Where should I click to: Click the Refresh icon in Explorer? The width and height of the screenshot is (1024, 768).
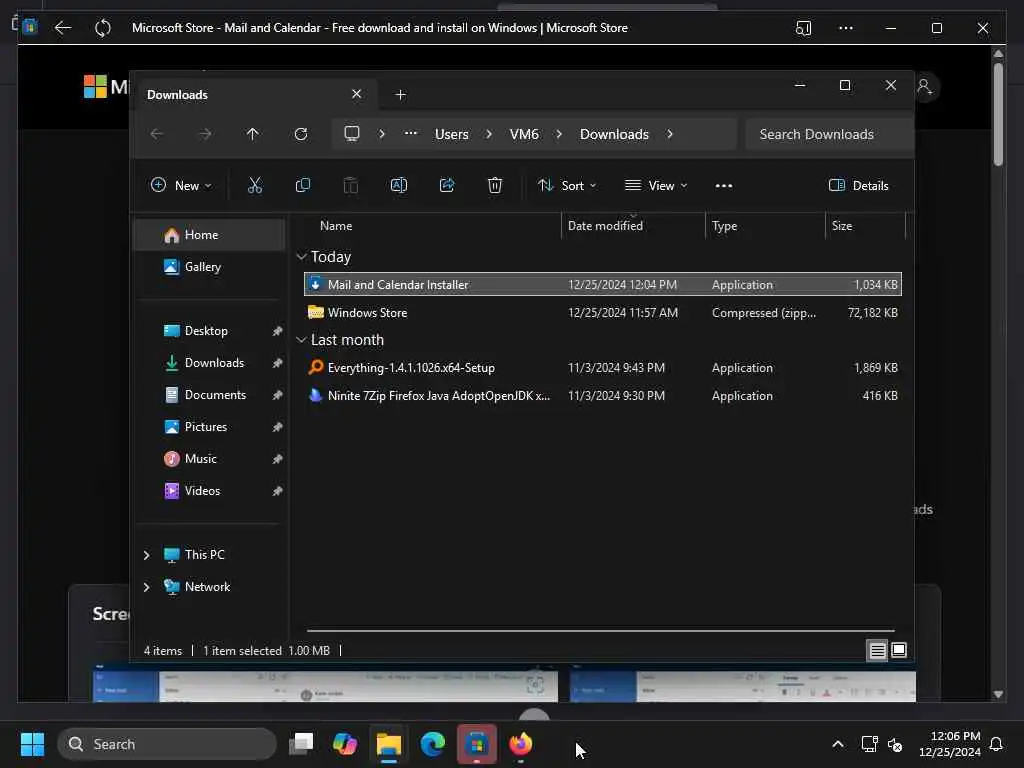pyautogui.click(x=300, y=134)
